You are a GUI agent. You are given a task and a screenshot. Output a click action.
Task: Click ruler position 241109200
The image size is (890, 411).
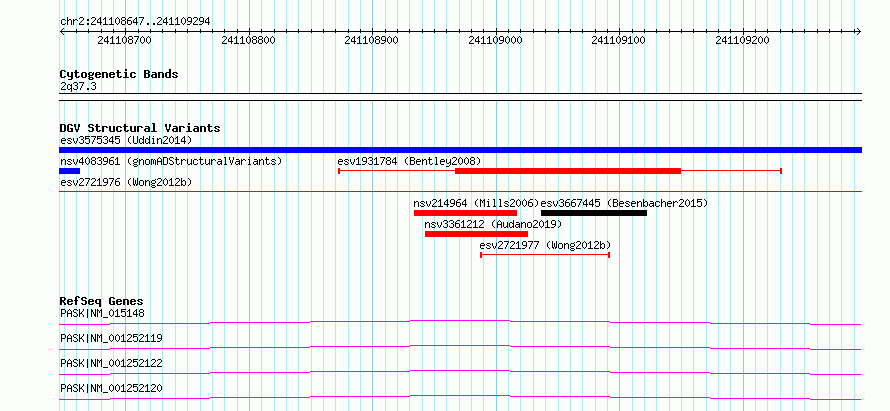(x=742, y=40)
